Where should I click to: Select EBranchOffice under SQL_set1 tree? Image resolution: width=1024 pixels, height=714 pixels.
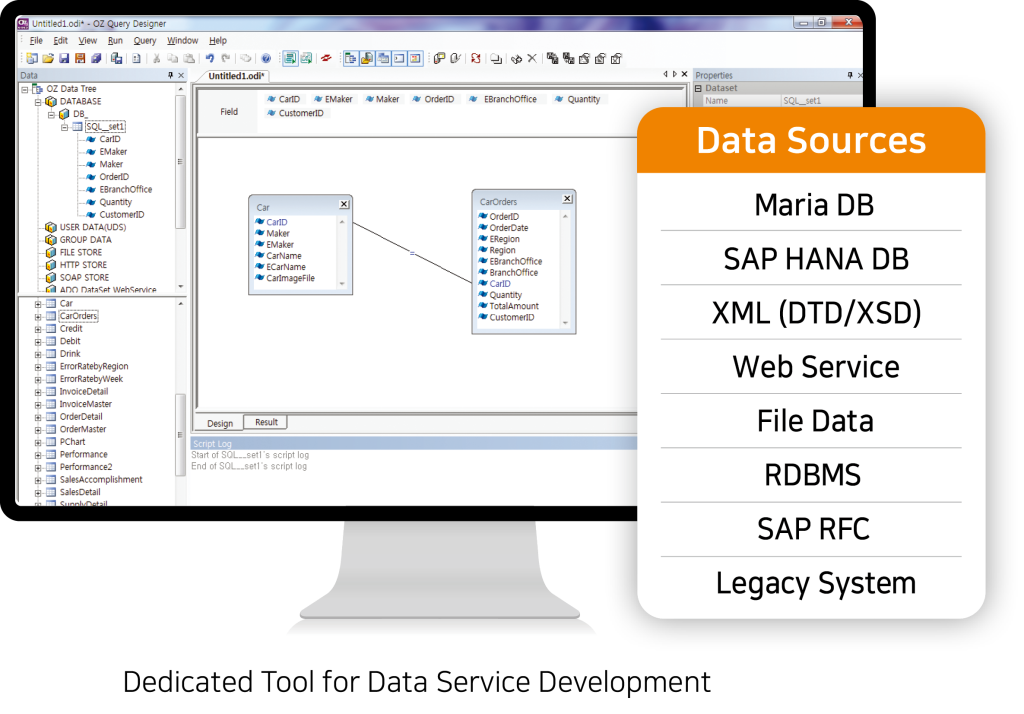coord(125,189)
